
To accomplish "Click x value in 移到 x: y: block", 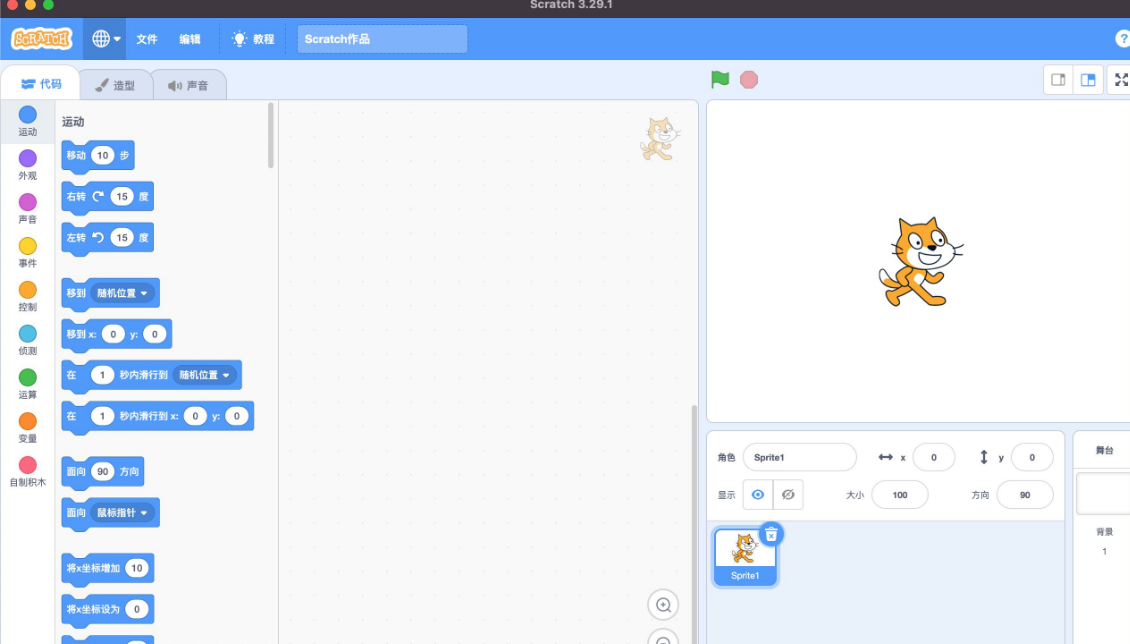I will [x=112, y=334].
